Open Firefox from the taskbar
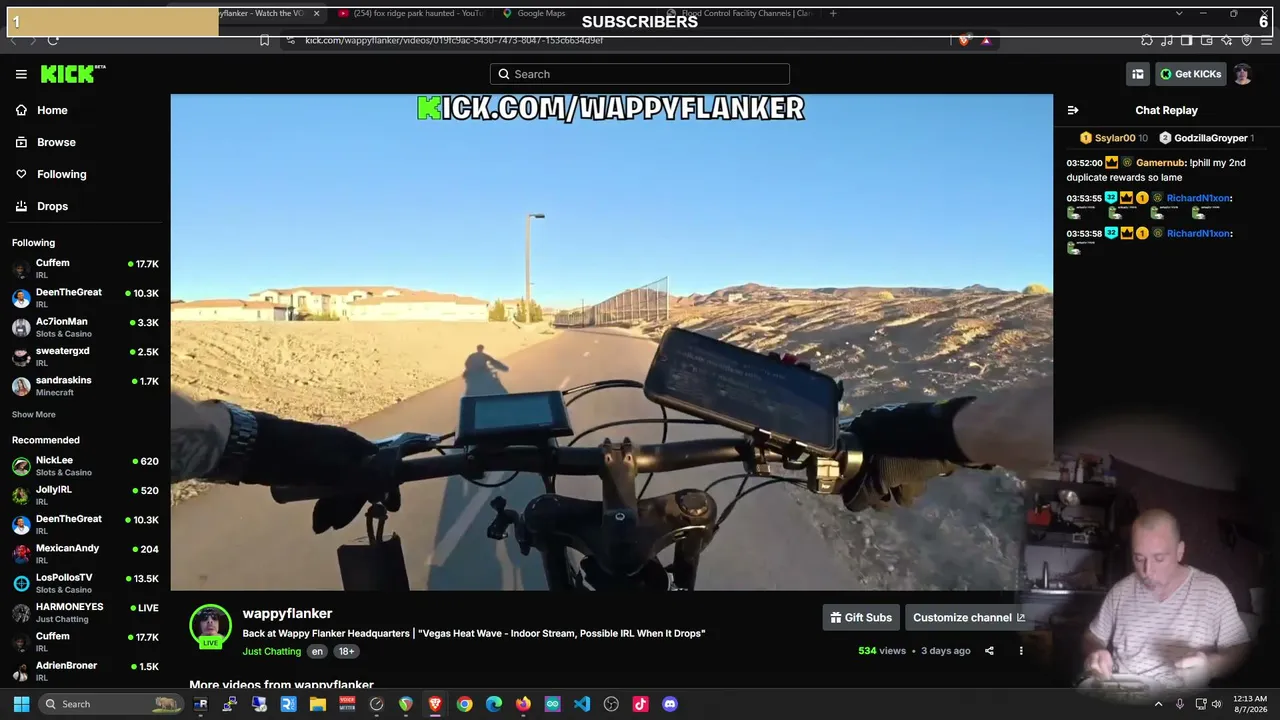Screen dimensions: 1280x720 523,704
